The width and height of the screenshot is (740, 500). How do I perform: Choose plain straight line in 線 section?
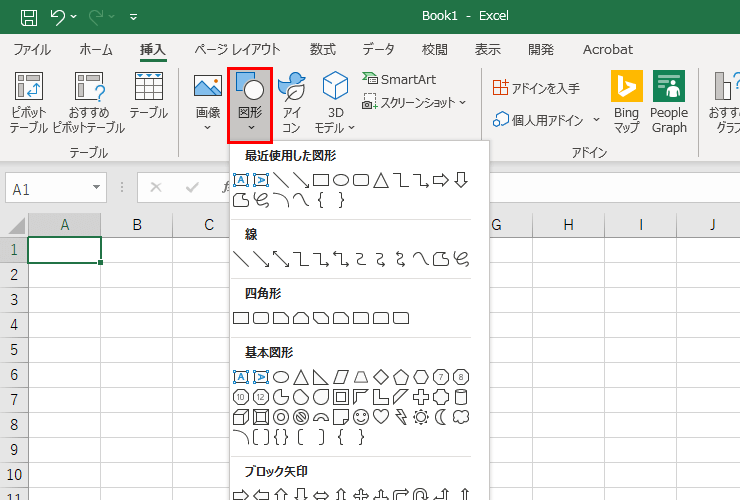coord(241,259)
